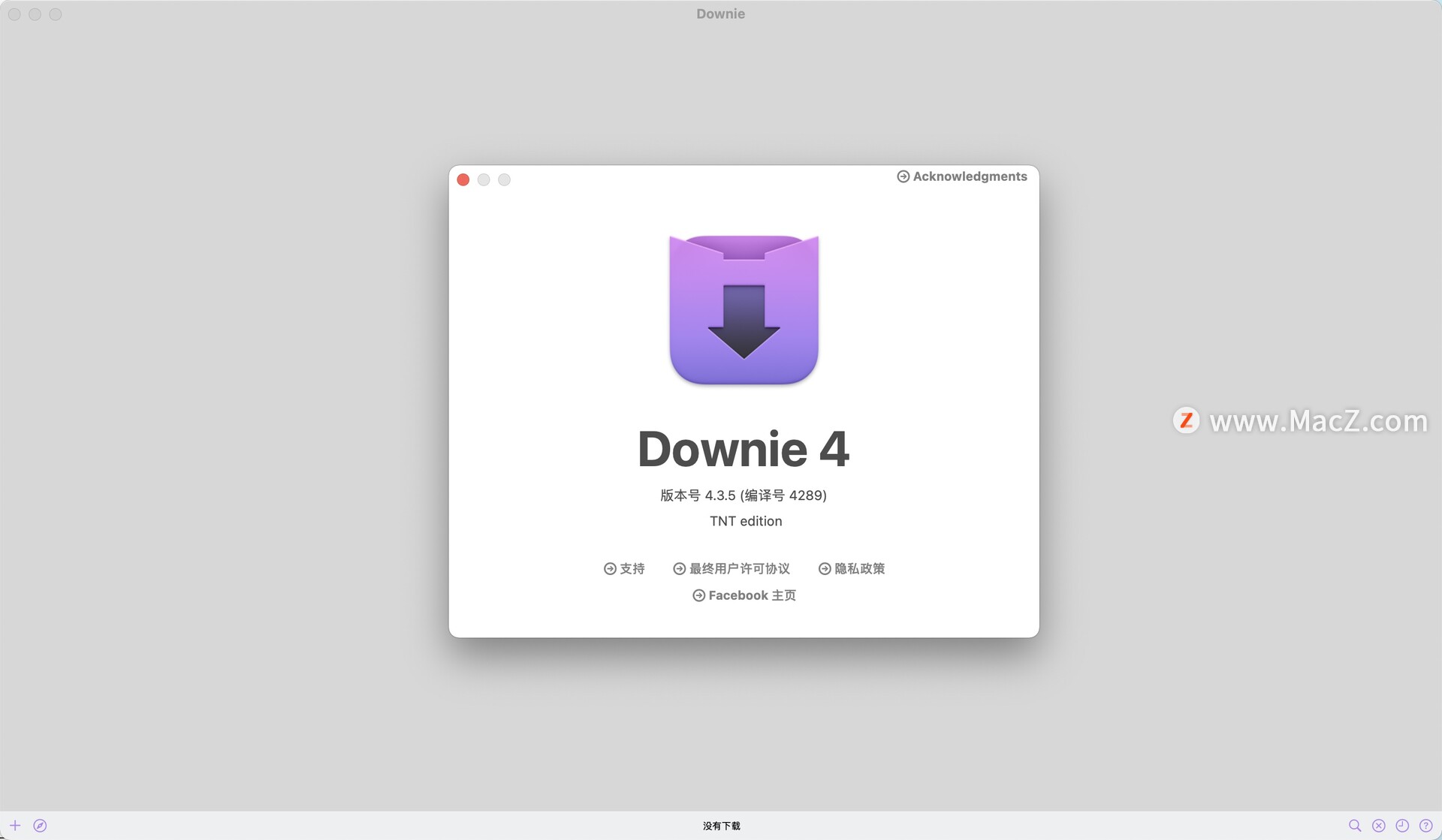Click the 没有下载 status text
The image size is (1442, 840).
pyautogui.click(x=721, y=826)
